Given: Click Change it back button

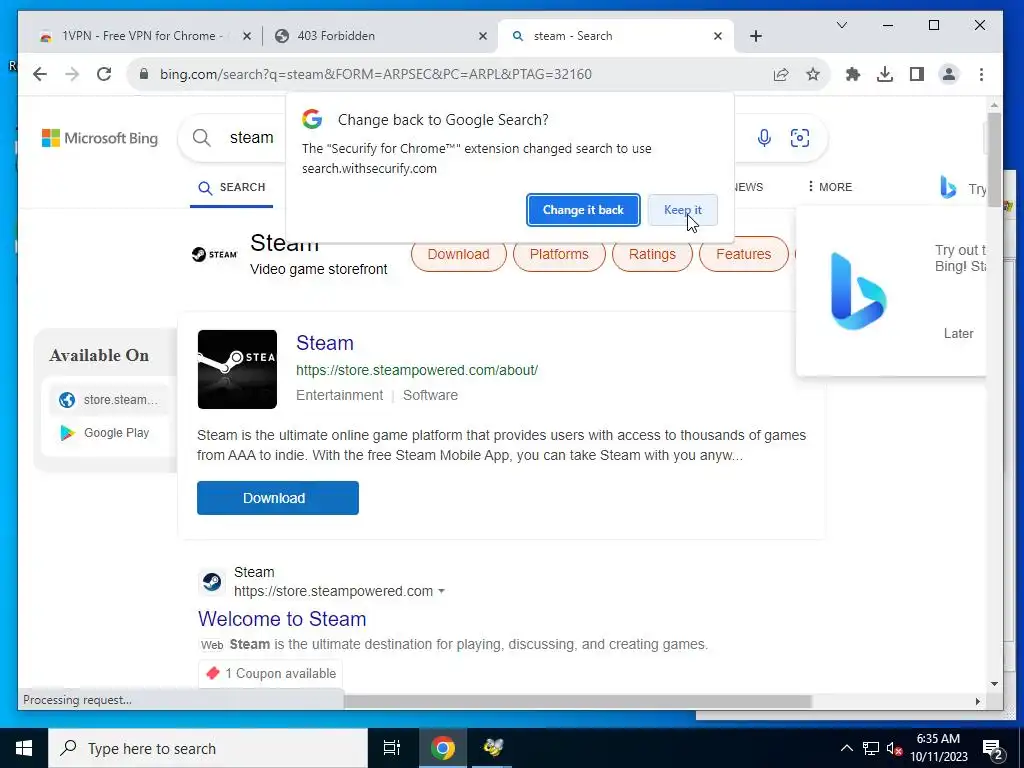Looking at the screenshot, I should pos(583,210).
